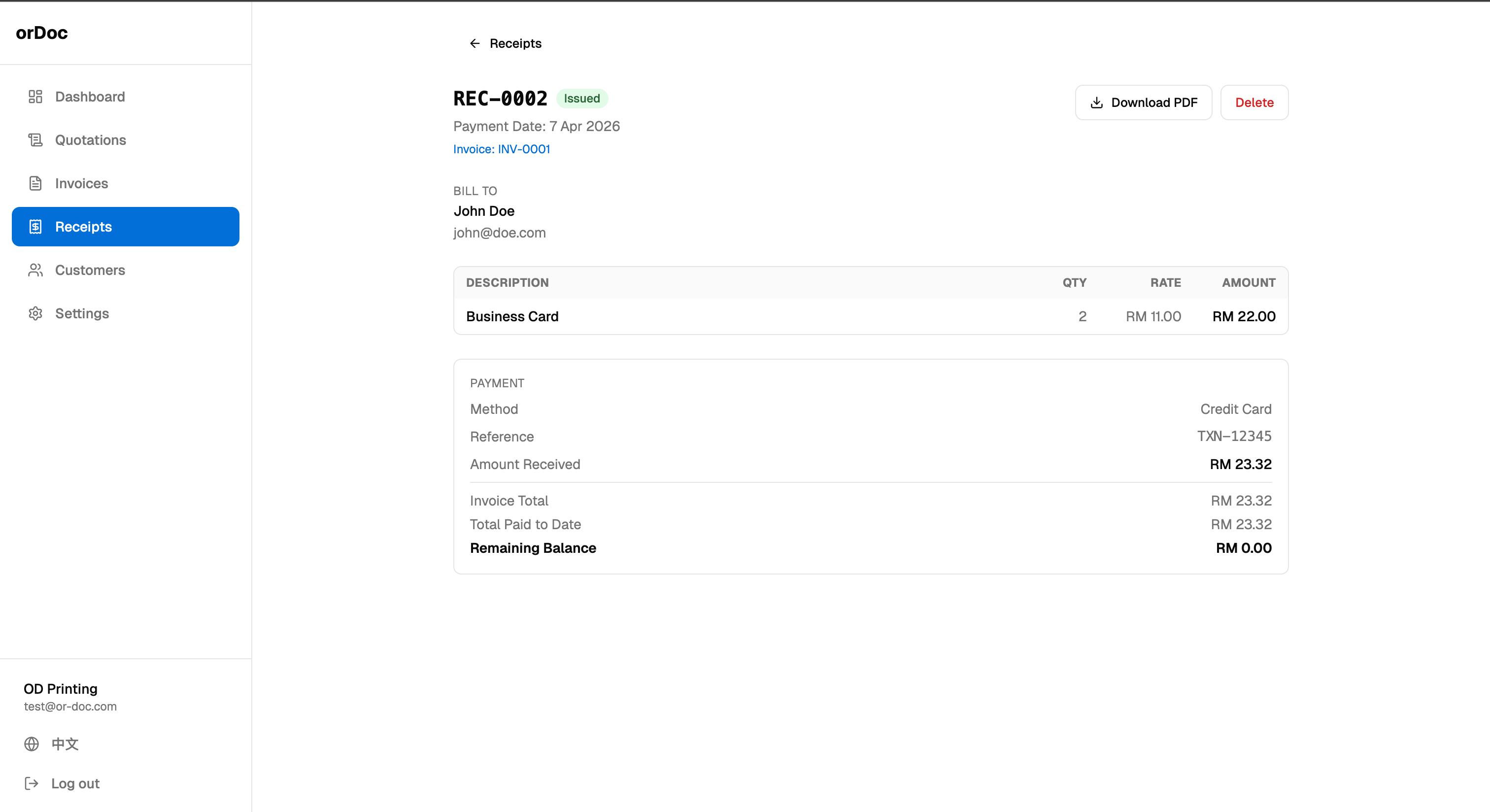Click the RM 22.00 amount value
The width and height of the screenshot is (1490, 812).
[x=1244, y=316]
